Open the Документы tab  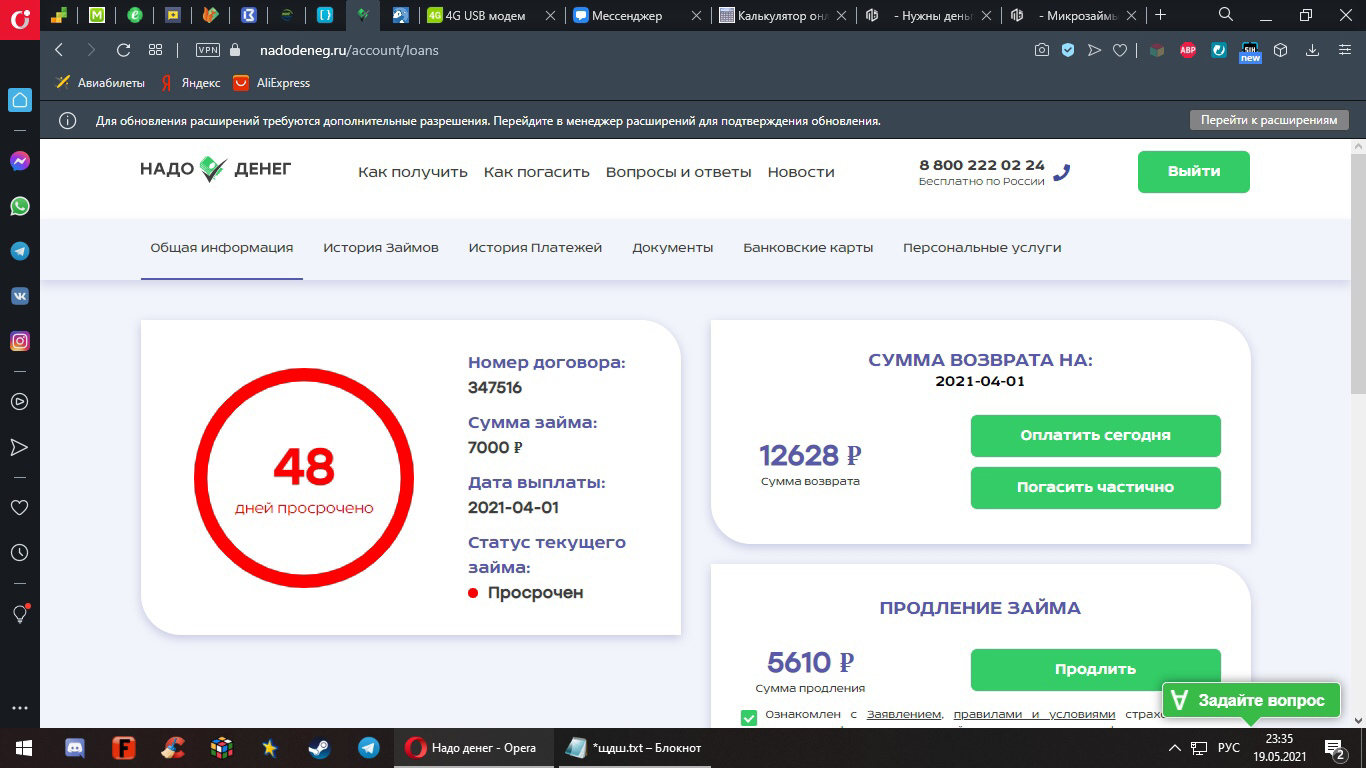(673, 248)
